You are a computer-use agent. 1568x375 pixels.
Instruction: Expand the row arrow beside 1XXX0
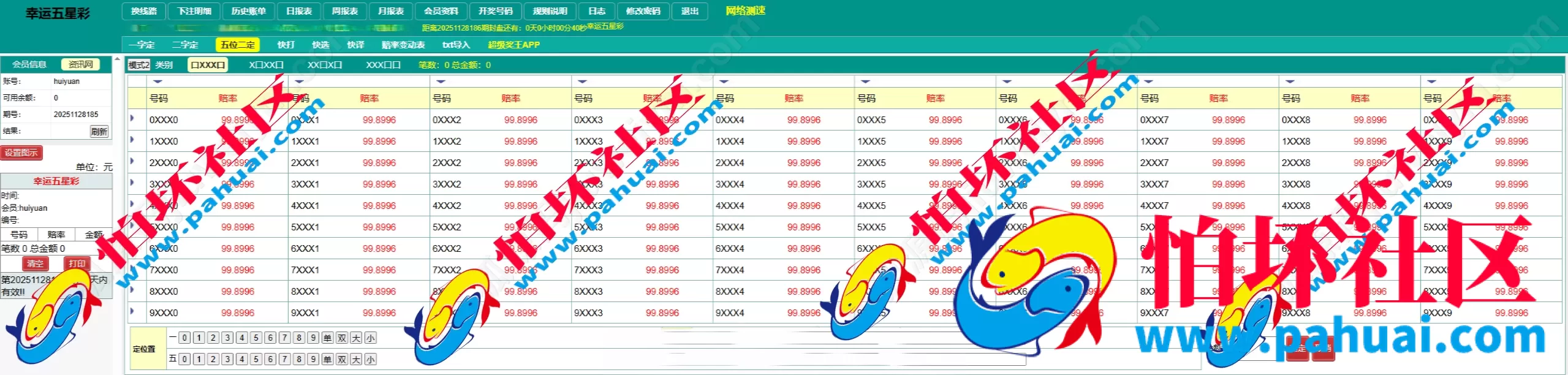[132, 140]
